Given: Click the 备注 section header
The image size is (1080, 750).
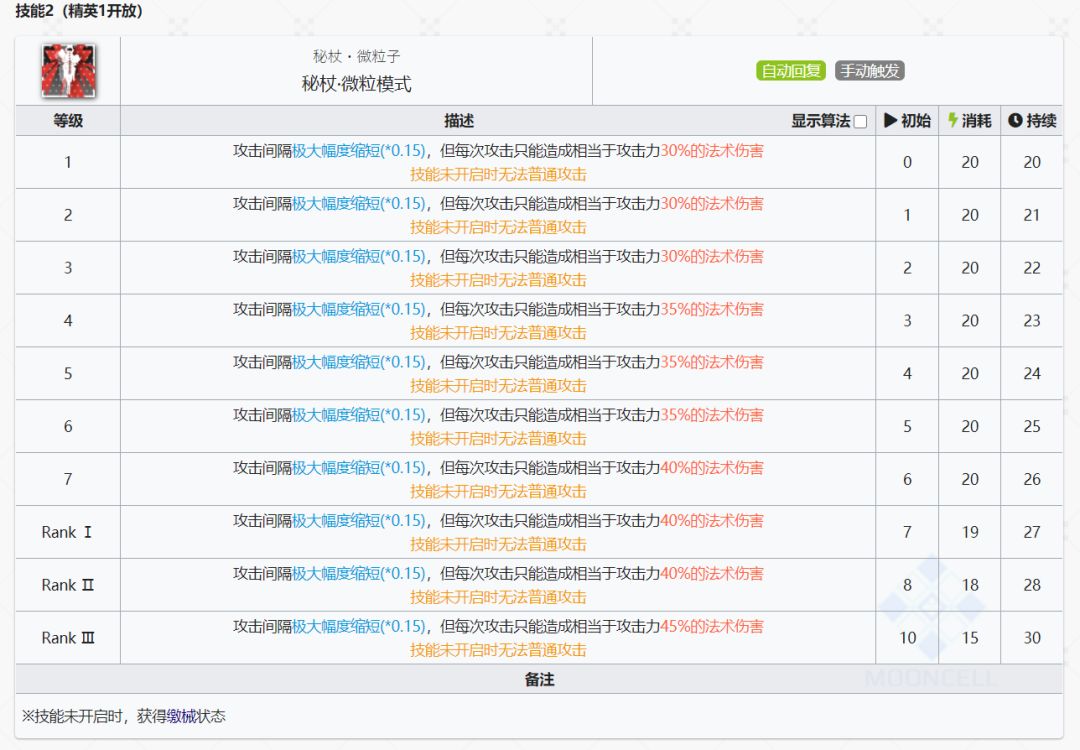Looking at the screenshot, I should [539, 680].
